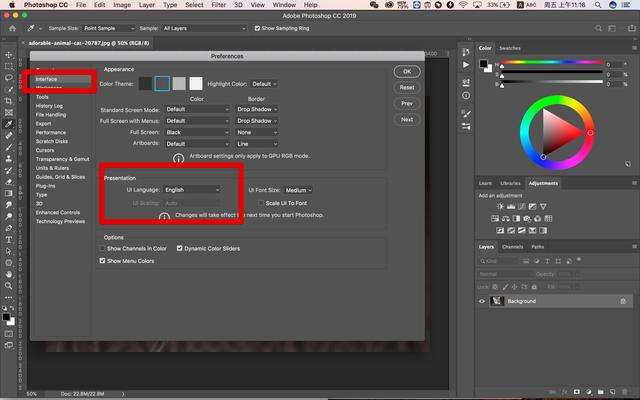The width and height of the screenshot is (640, 400).
Task: Choose the darkest color theme swatch
Action: point(145,84)
